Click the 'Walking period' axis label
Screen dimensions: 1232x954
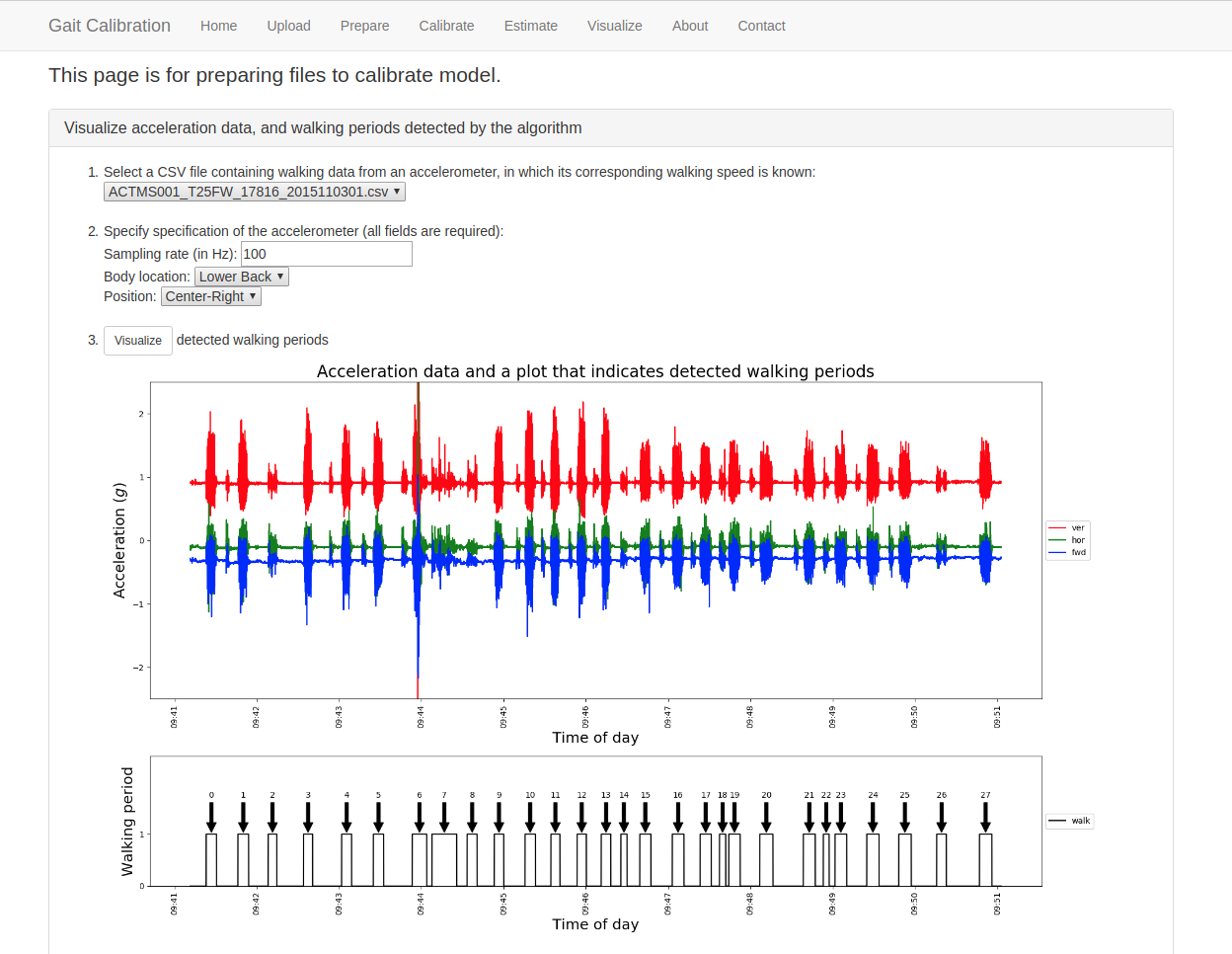127,822
